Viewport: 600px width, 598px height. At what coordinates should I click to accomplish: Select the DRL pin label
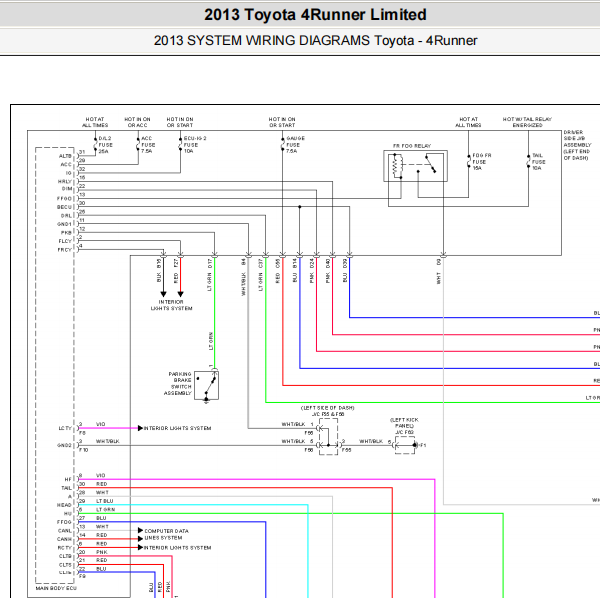pyautogui.click(x=66, y=215)
